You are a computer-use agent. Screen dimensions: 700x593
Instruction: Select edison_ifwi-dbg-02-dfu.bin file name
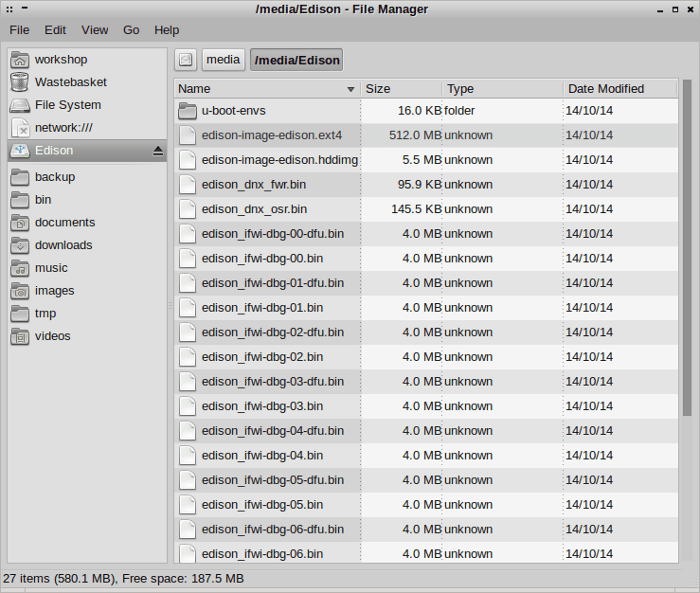click(273, 332)
